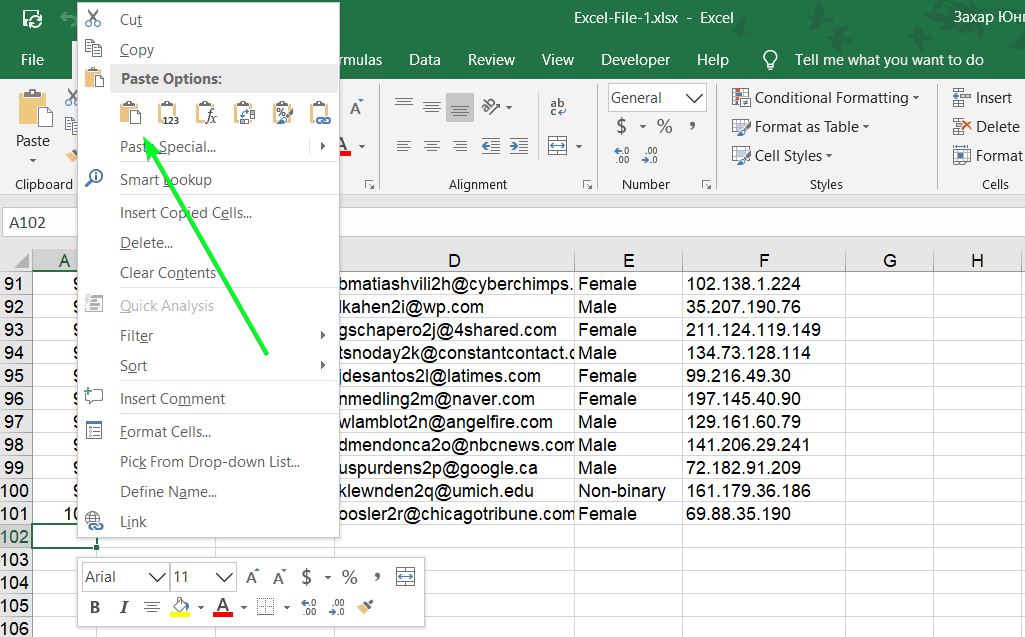Open Arial font name dropdown in mini toolbar
1025x637 pixels.
pos(157,577)
